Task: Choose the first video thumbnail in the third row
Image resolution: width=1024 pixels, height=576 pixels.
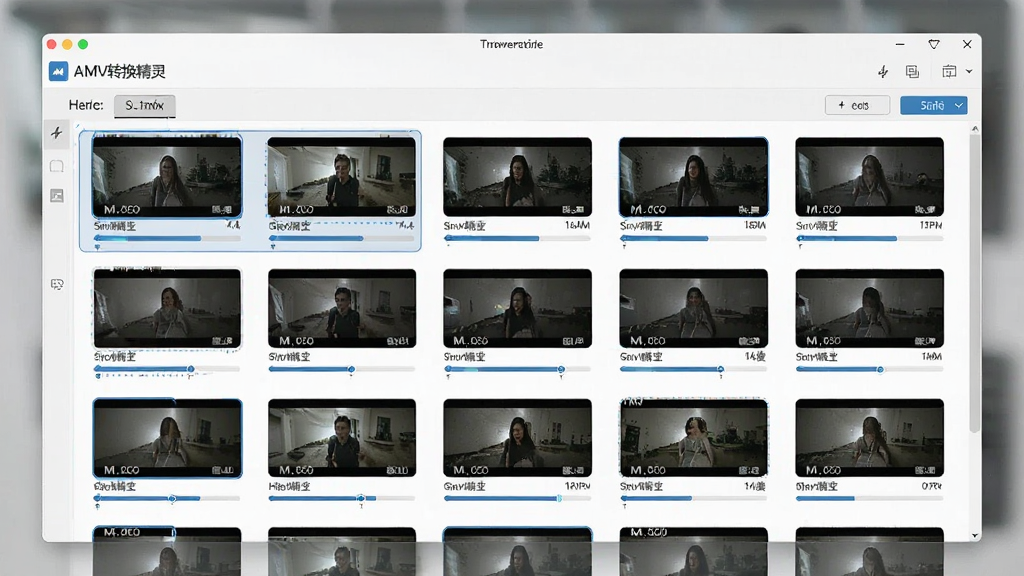Action: pyautogui.click(x=167, y=438)
